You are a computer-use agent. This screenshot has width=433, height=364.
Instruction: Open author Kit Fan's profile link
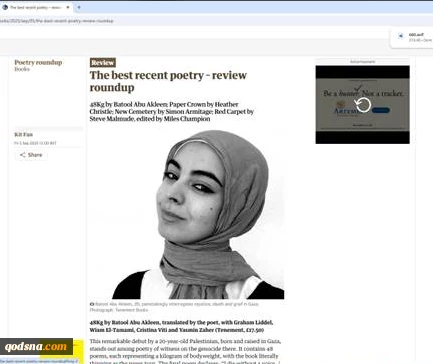click(23, 134)
